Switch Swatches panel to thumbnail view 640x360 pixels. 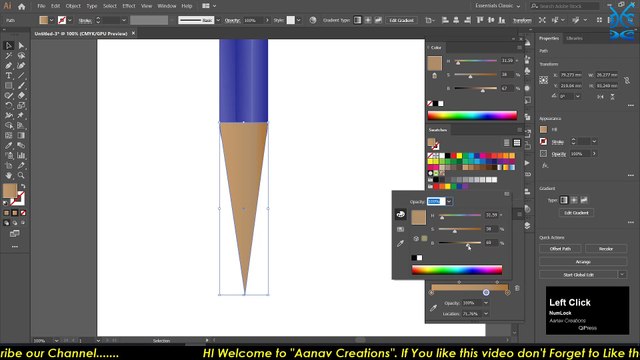click(517, 142)
